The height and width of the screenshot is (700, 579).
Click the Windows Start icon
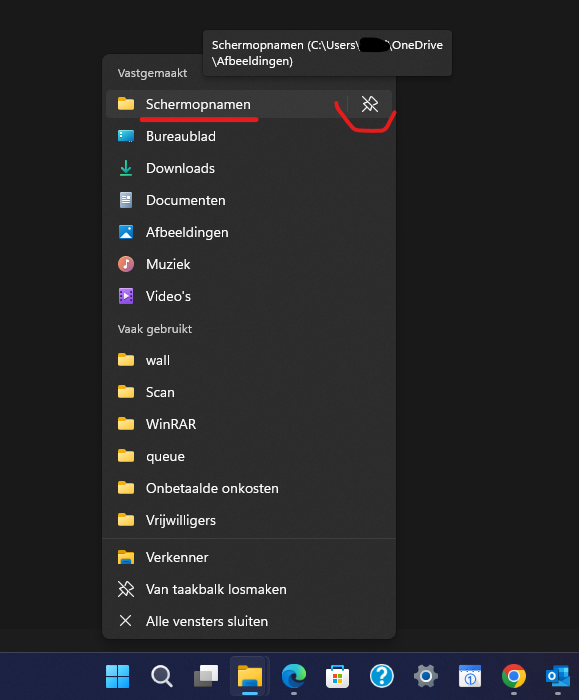coord(117,676)
